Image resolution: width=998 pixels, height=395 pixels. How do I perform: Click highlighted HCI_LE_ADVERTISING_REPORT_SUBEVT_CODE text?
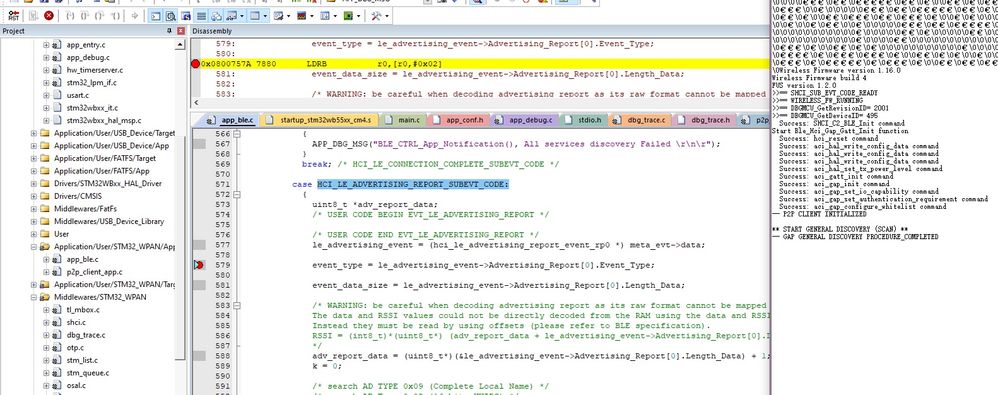(414, 184)
